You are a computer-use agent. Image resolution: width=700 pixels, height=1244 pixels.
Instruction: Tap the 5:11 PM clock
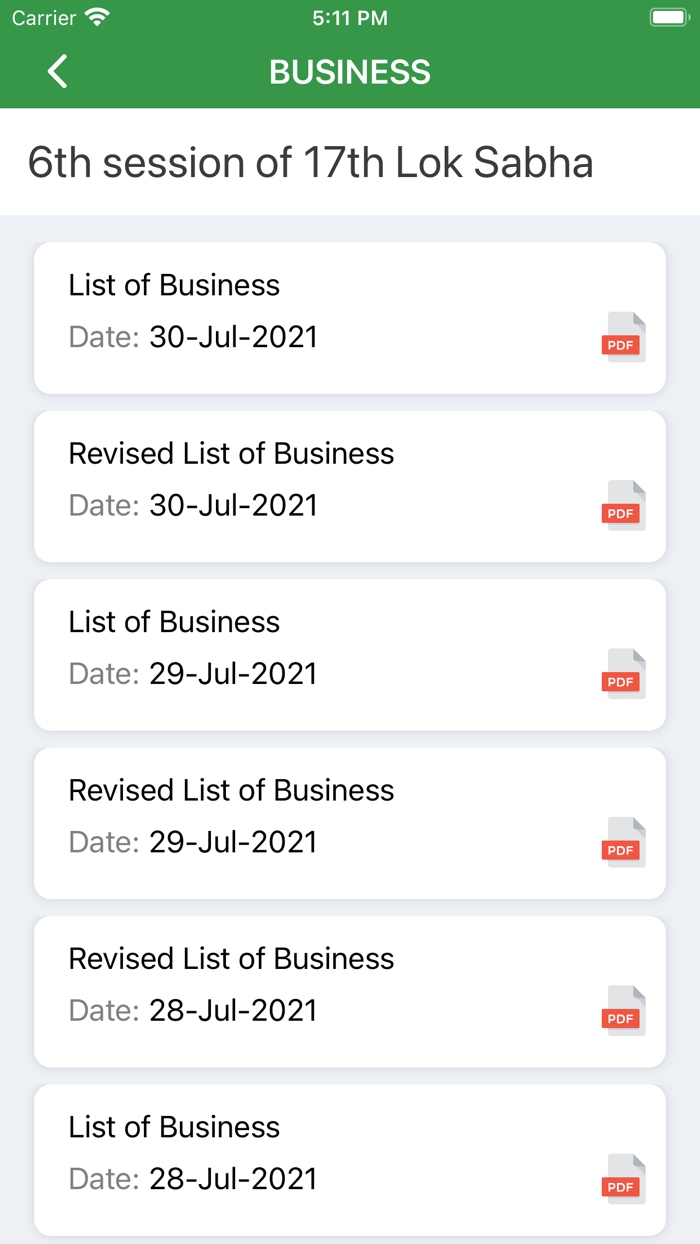350,18
